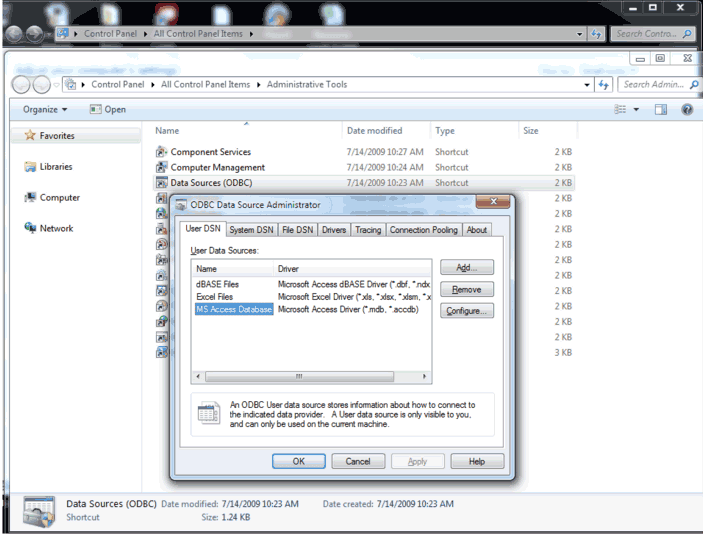The image size is (703, 536).
Task: Click the Remove button
Action: (467, 289)
